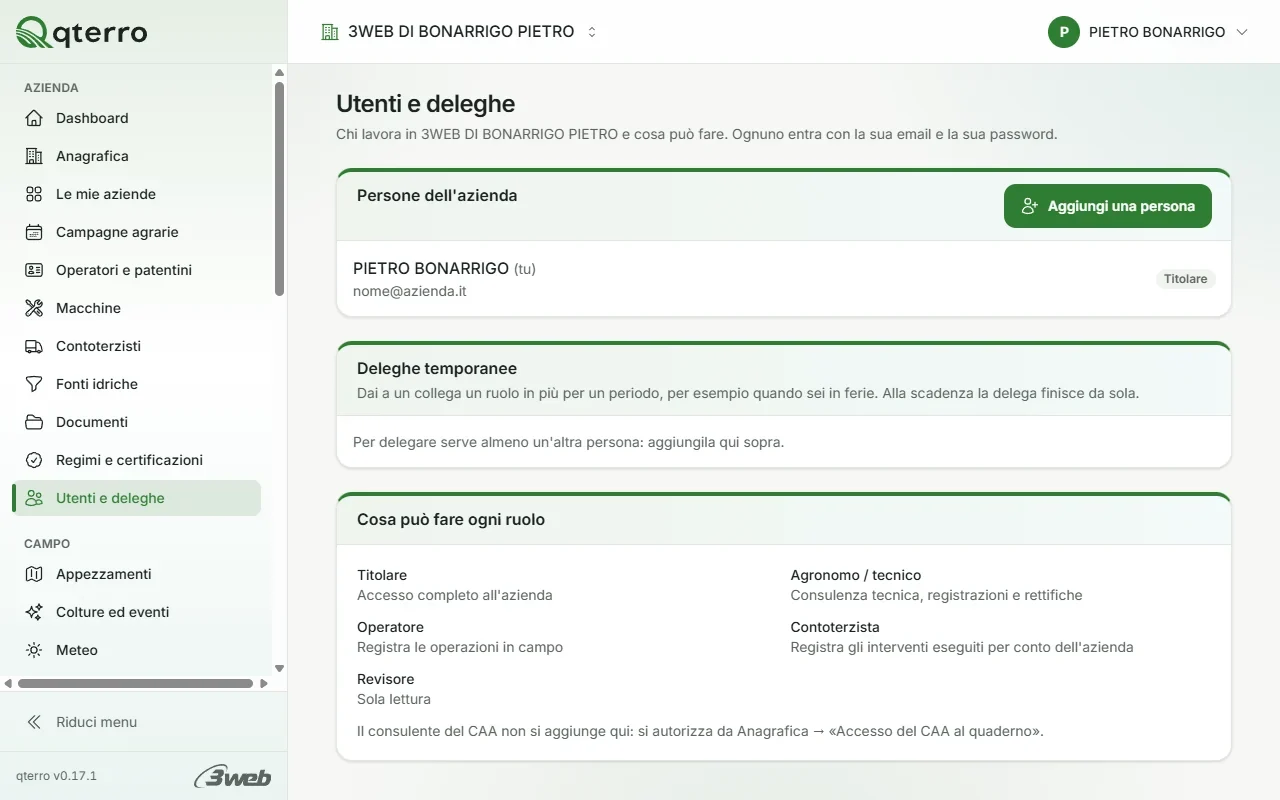Click the Agronomo / tecnico role heading
1280x800 pixels.
click(856, 575)
